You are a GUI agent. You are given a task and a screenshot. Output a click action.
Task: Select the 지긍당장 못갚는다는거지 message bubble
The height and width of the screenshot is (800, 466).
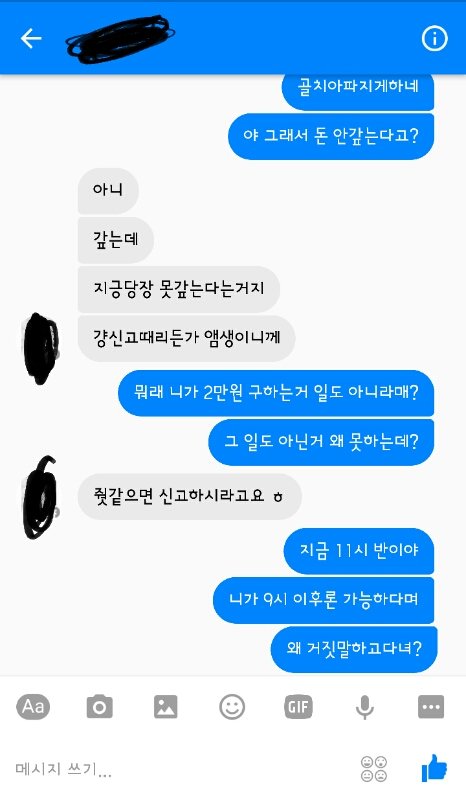click(x=179, y=289)
